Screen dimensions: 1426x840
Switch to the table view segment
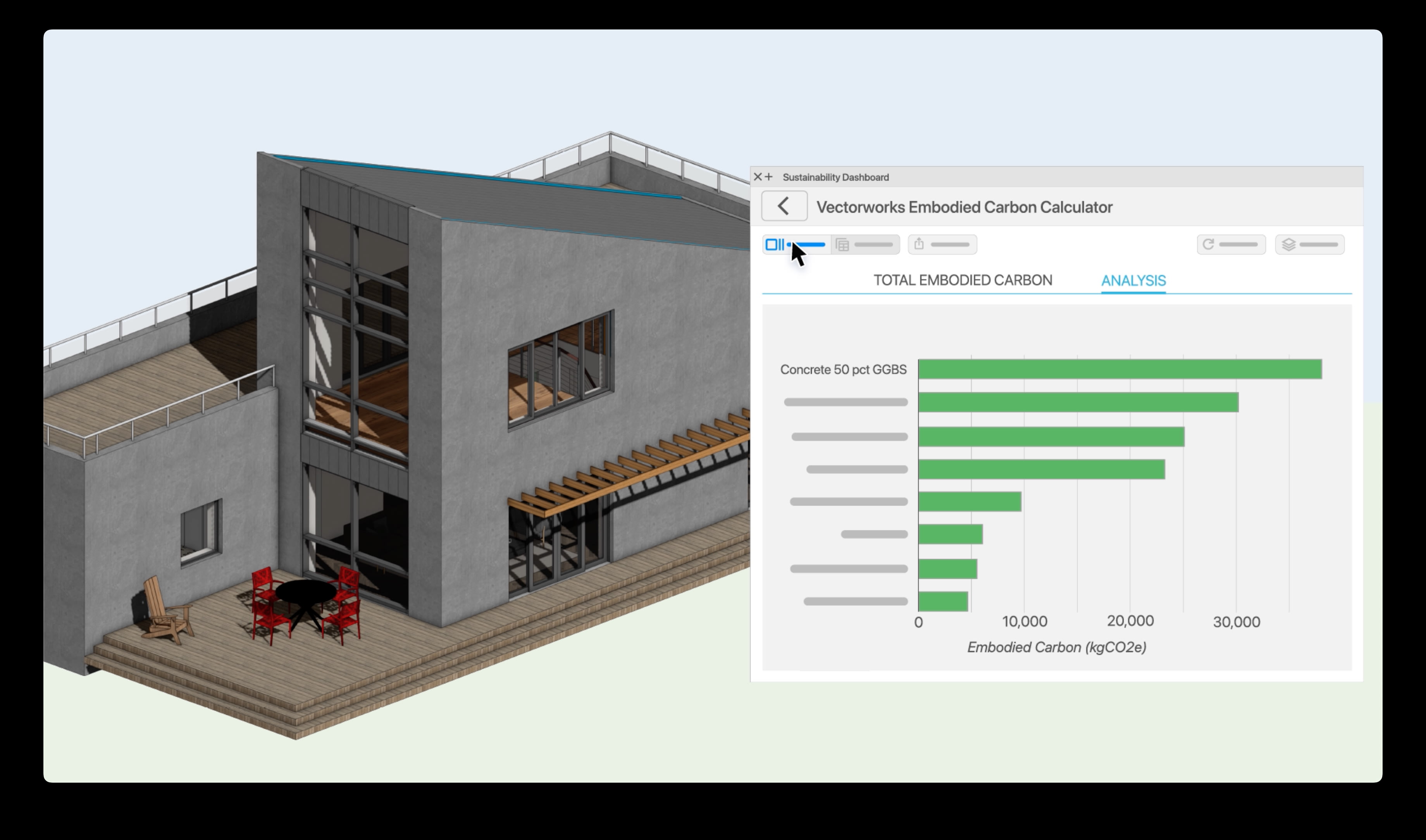[865, 244]
